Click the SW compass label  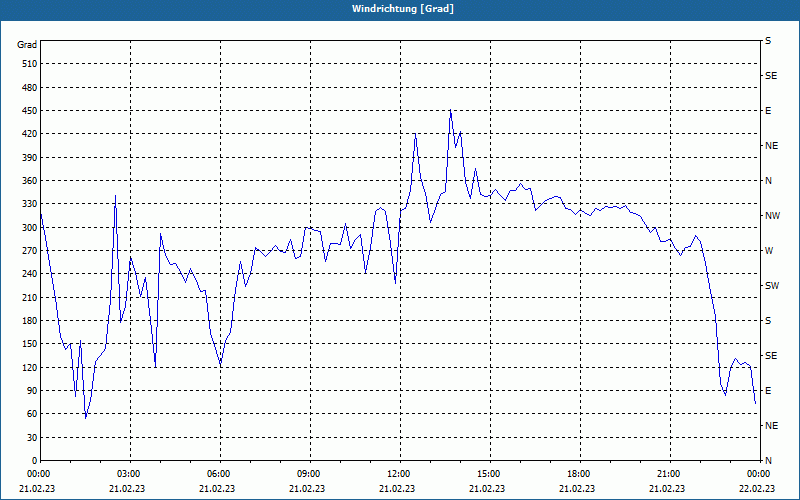(772, 286)
